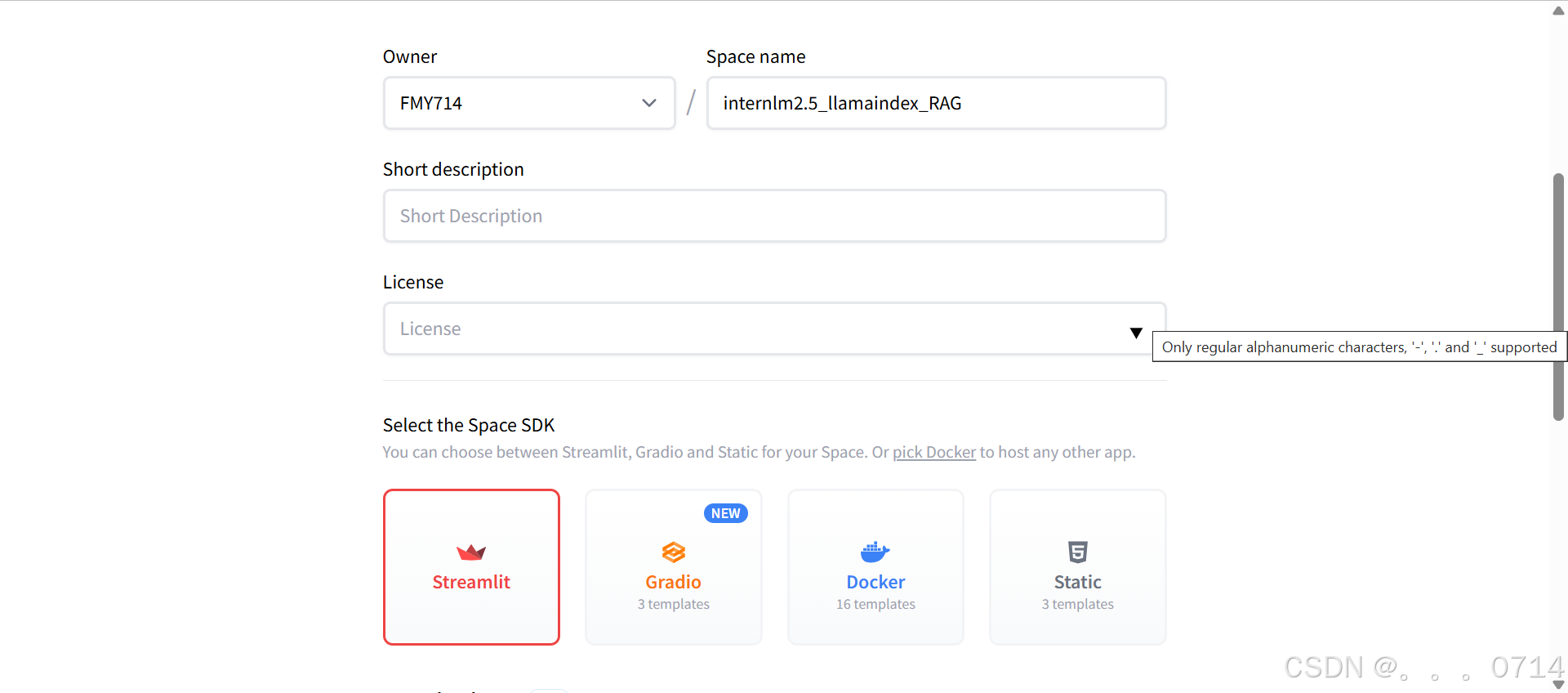The image size is (1568, 693).
Task: Click the License dropdown triangle arrow
Action: click(x=1136, y=333)
